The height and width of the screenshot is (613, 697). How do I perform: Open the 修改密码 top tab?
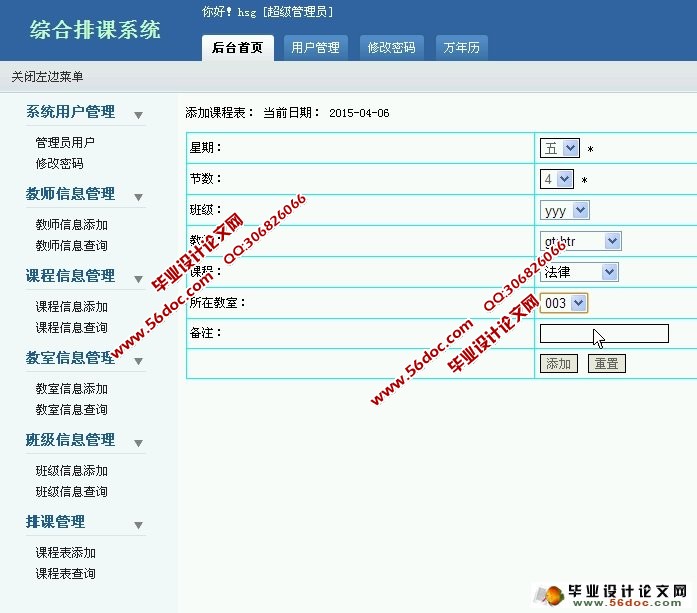(x=391, y=47)
